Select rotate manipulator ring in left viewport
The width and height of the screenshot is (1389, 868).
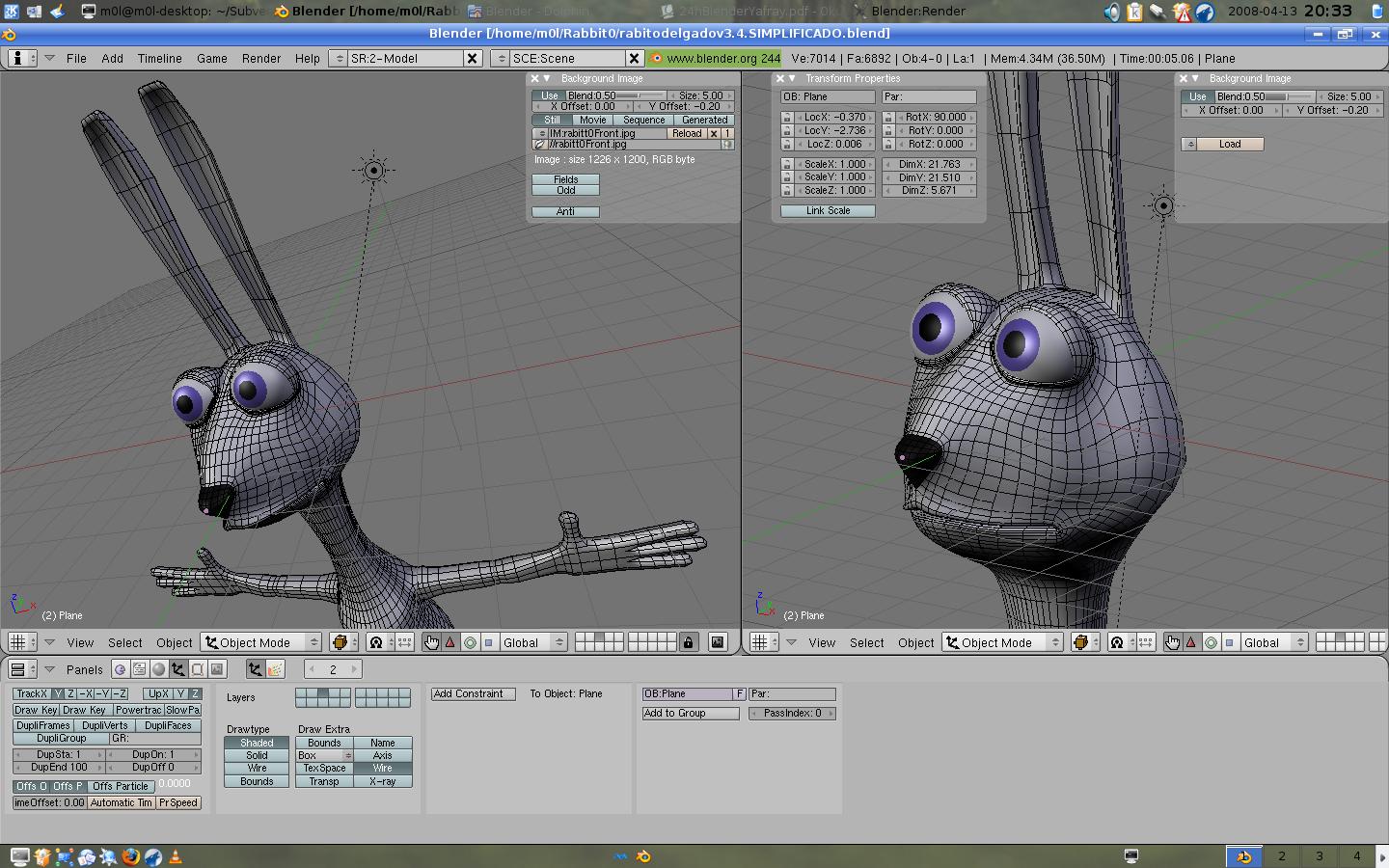tap(470, 642)
